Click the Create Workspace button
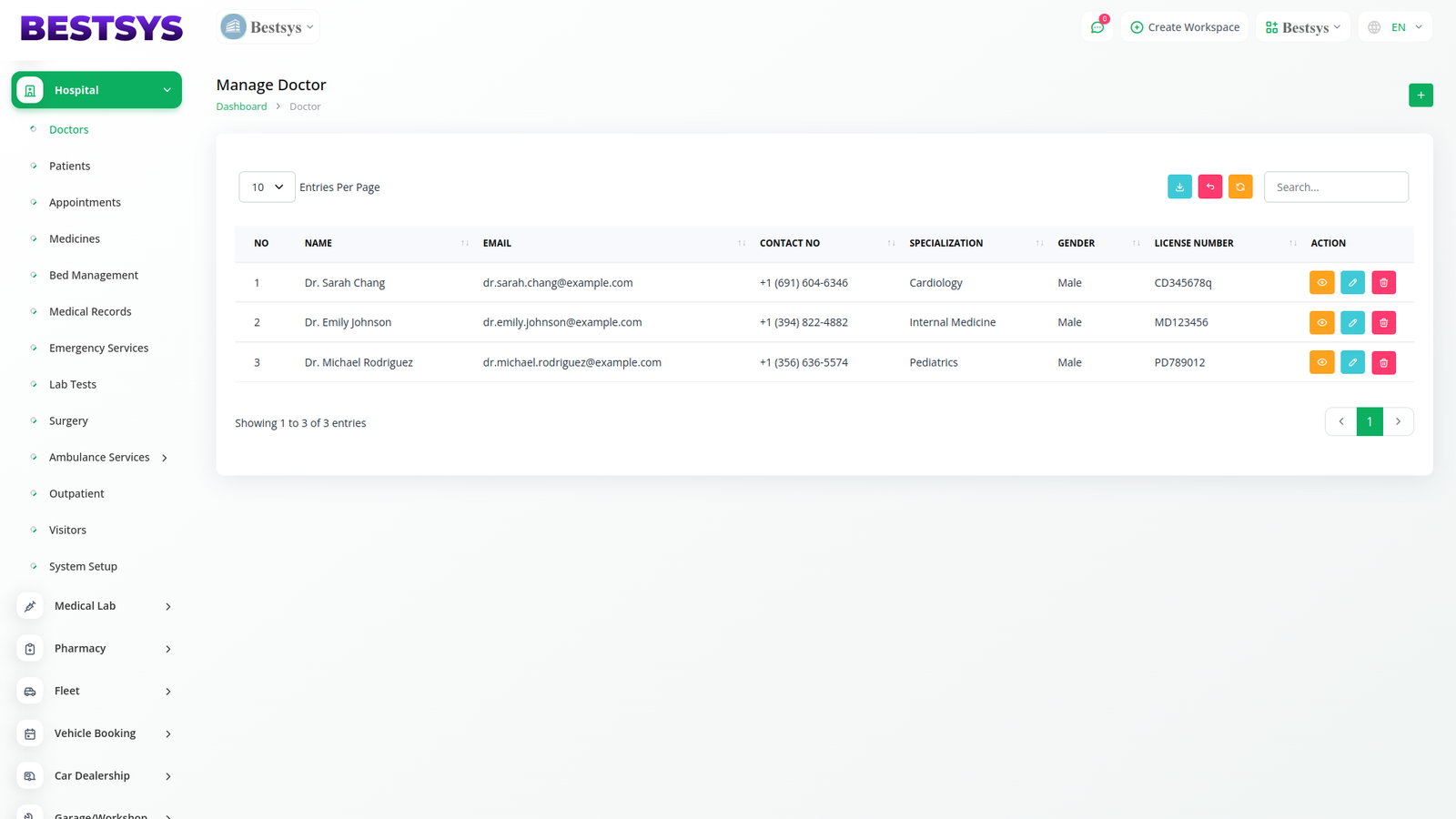 tap(1185, 27)
